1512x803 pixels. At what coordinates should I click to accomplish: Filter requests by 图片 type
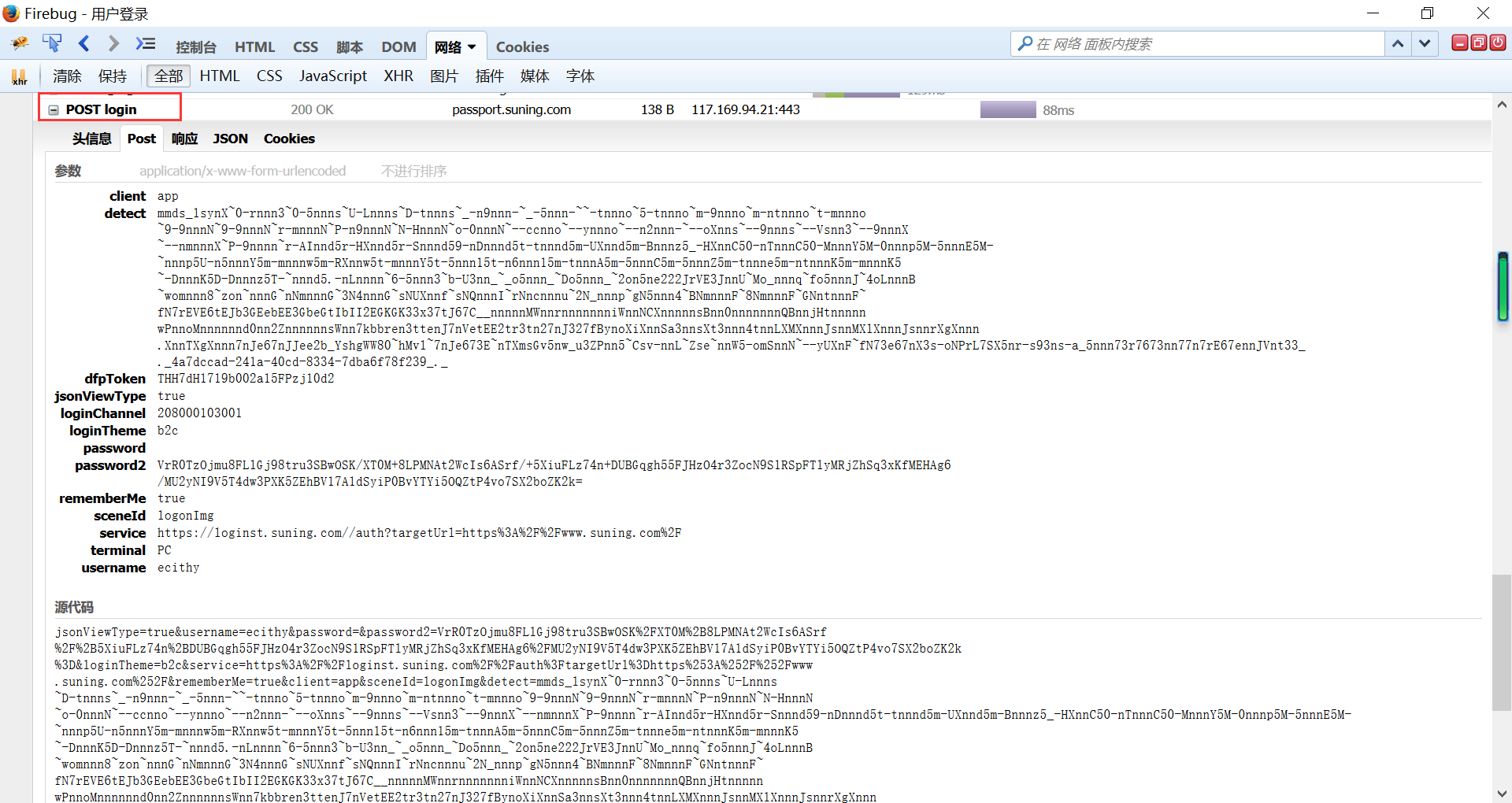coord(444,76)
